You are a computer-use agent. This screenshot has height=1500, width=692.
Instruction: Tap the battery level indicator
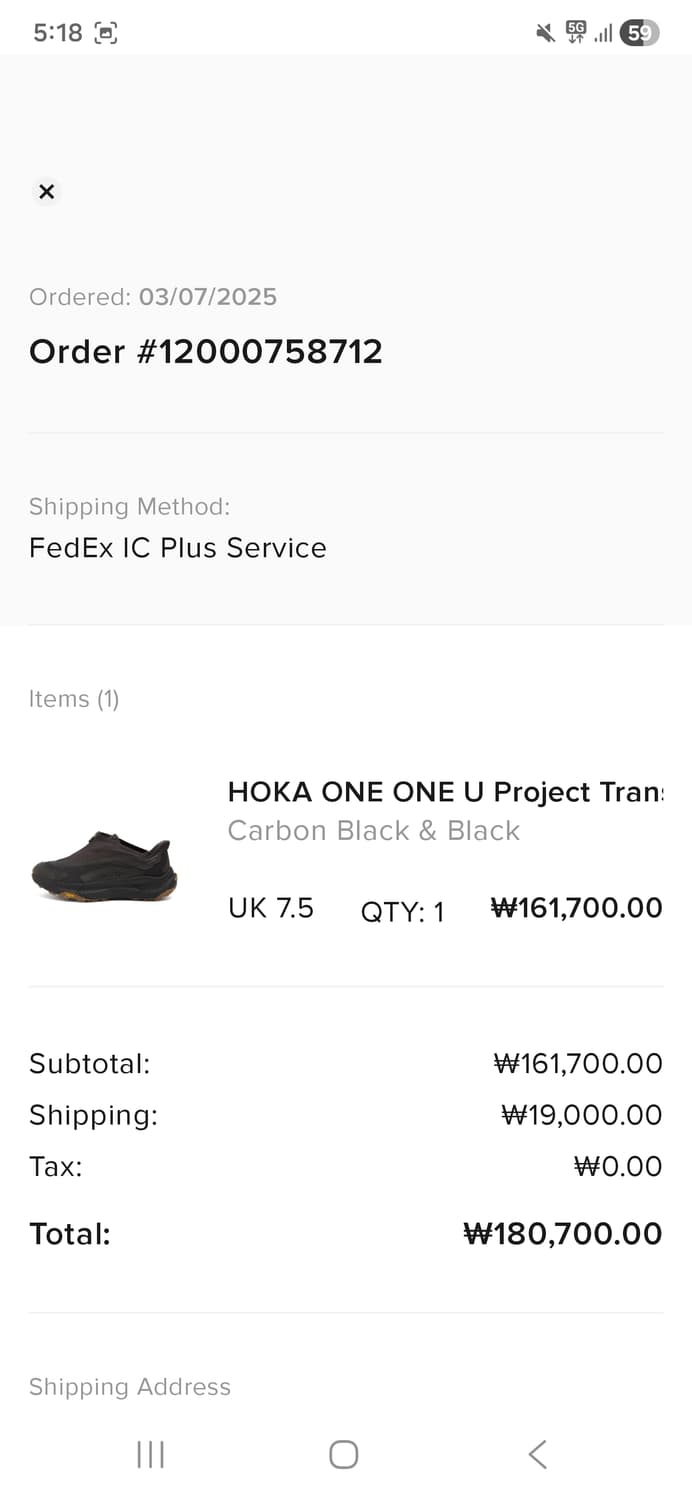[x=639, y=33]
